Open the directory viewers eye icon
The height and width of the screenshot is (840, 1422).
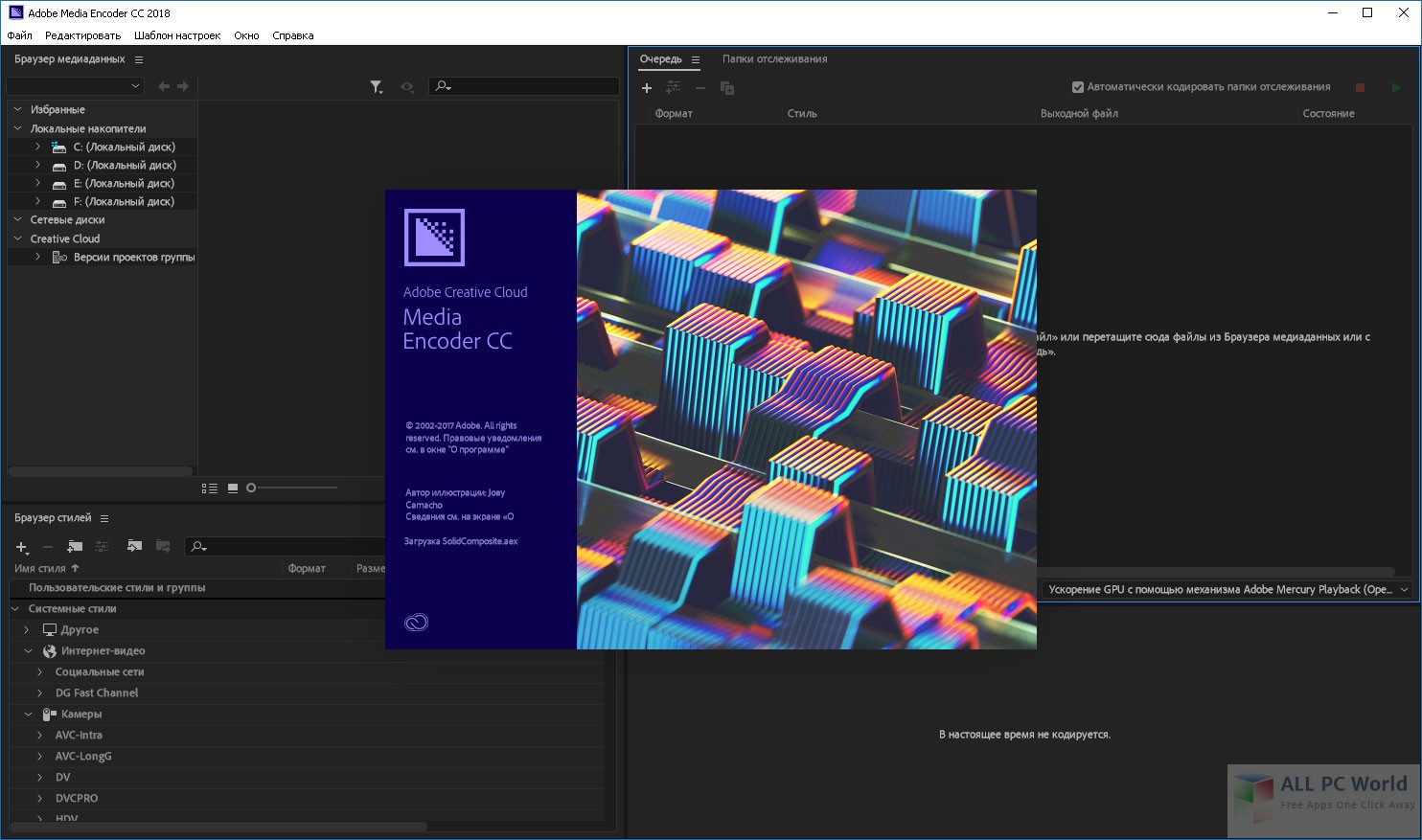[407, 87]
